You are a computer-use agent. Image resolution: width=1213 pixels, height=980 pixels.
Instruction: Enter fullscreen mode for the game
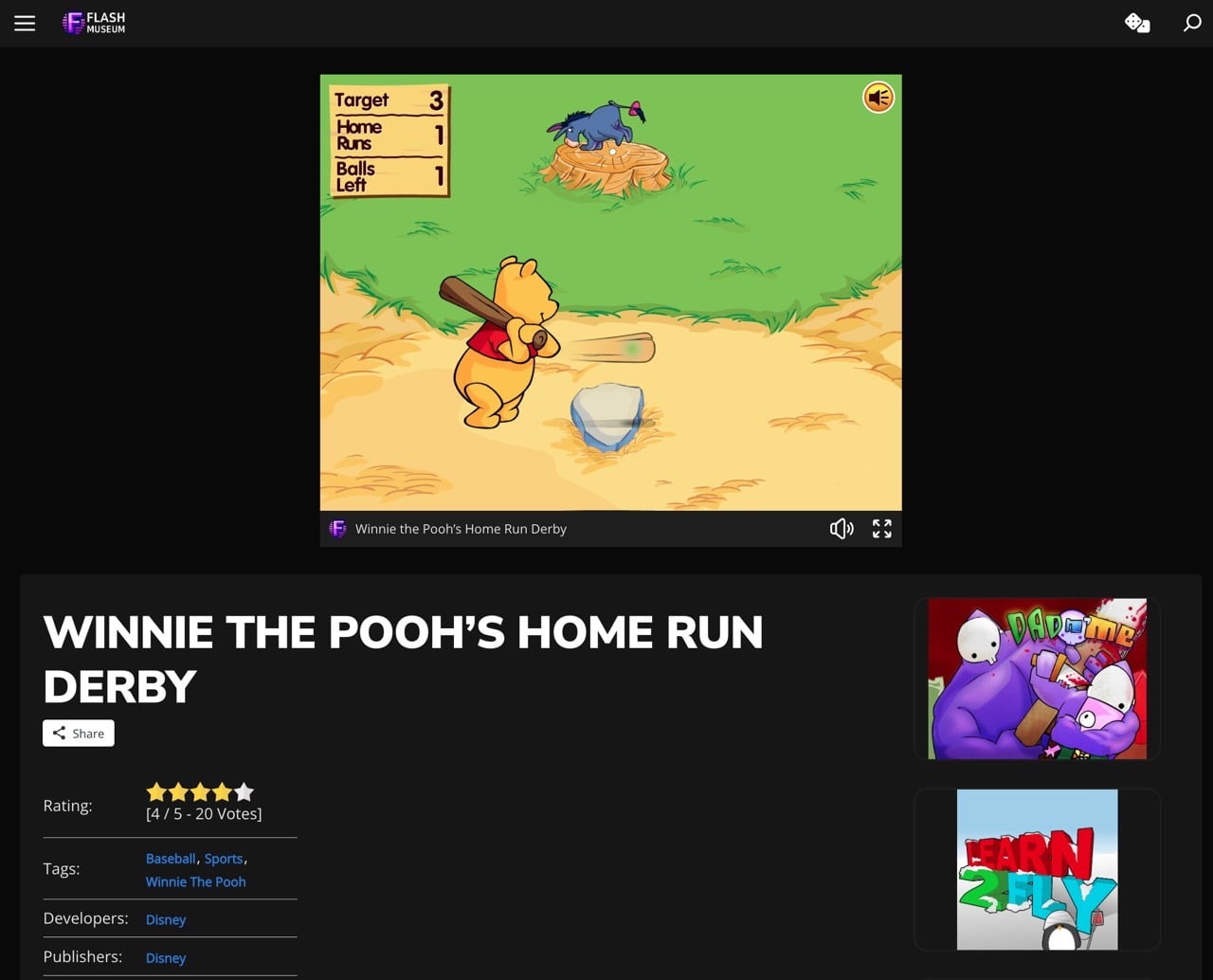point(881,529)
